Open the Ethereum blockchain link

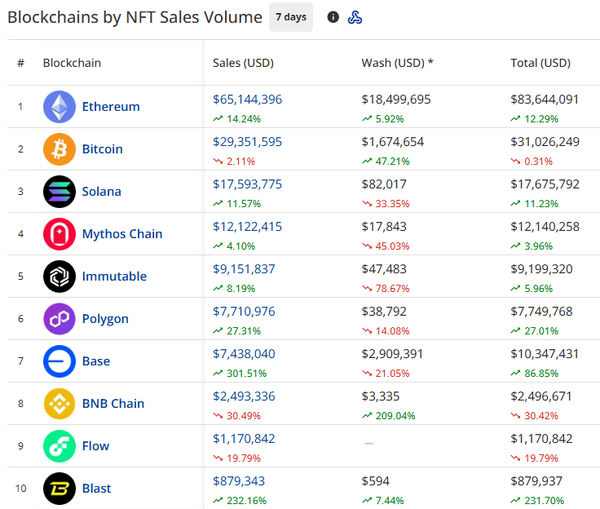point(110,107)
